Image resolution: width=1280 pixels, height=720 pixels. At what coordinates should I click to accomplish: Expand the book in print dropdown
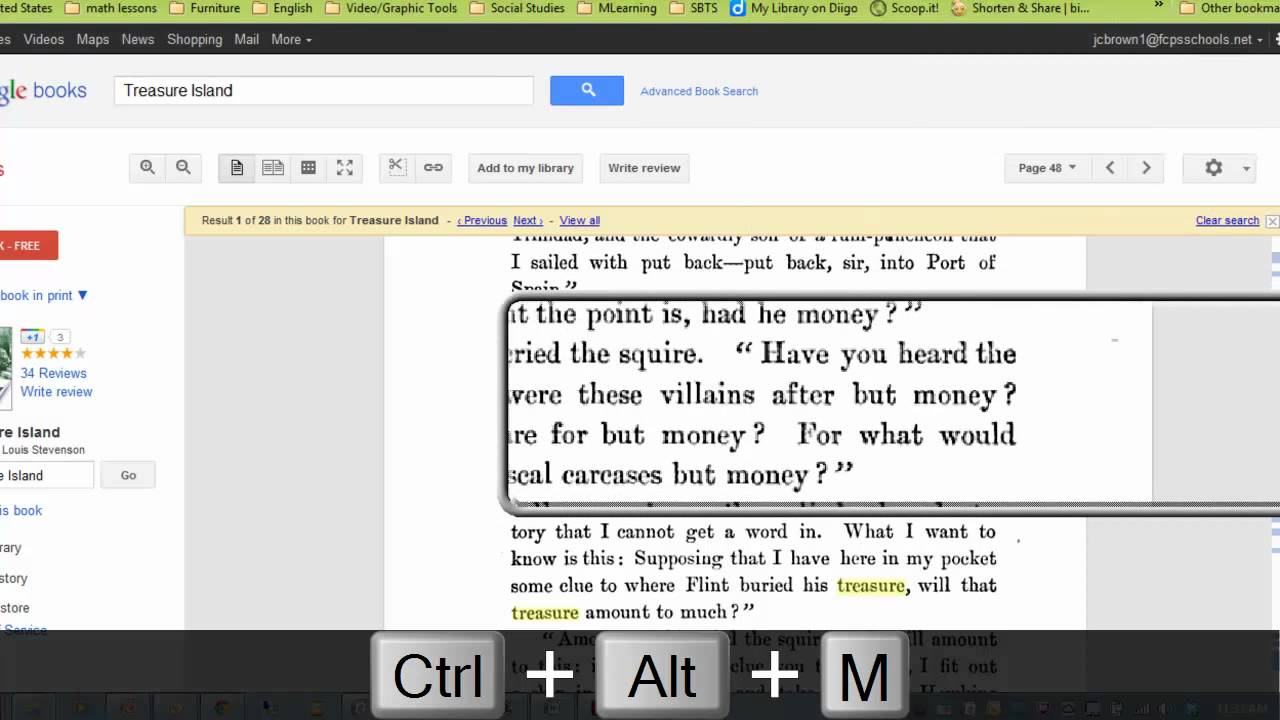click(44, 295)
